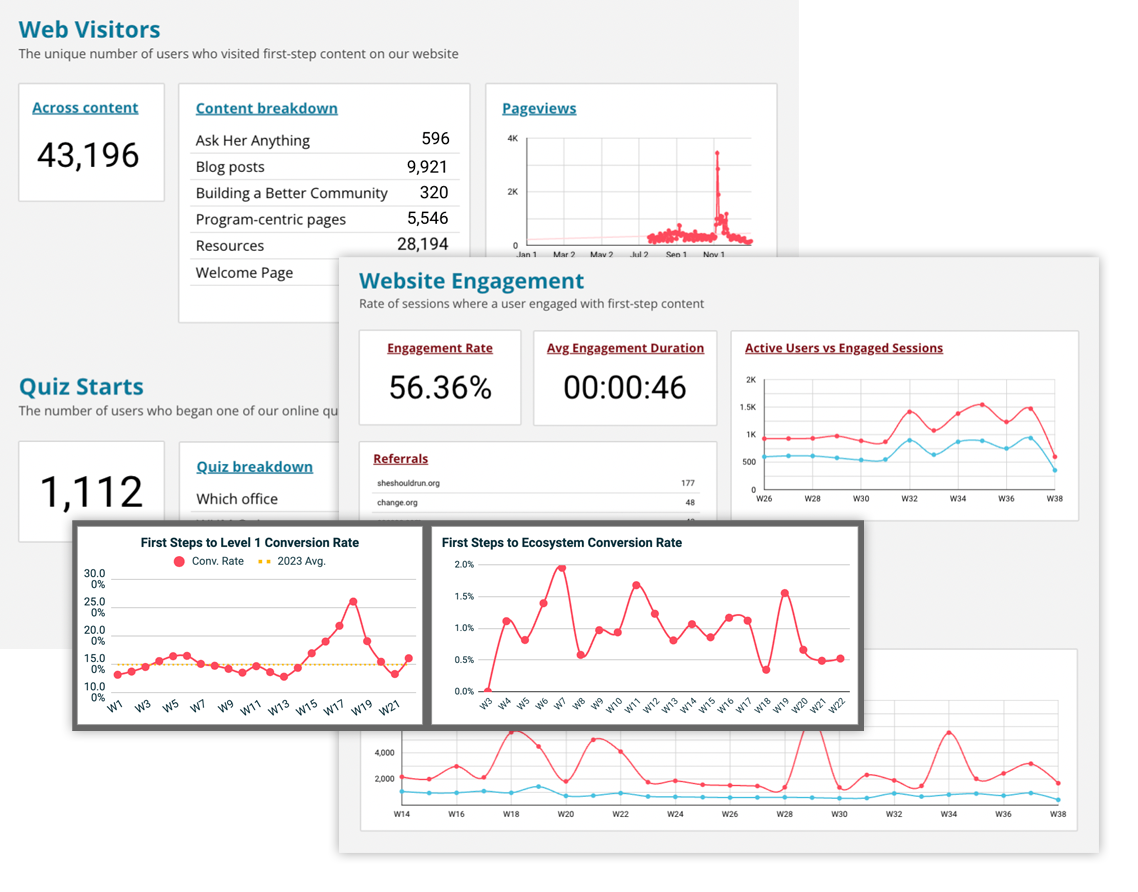Click the Program-centric pages row
1138x892 pixels.
[322, 219]
